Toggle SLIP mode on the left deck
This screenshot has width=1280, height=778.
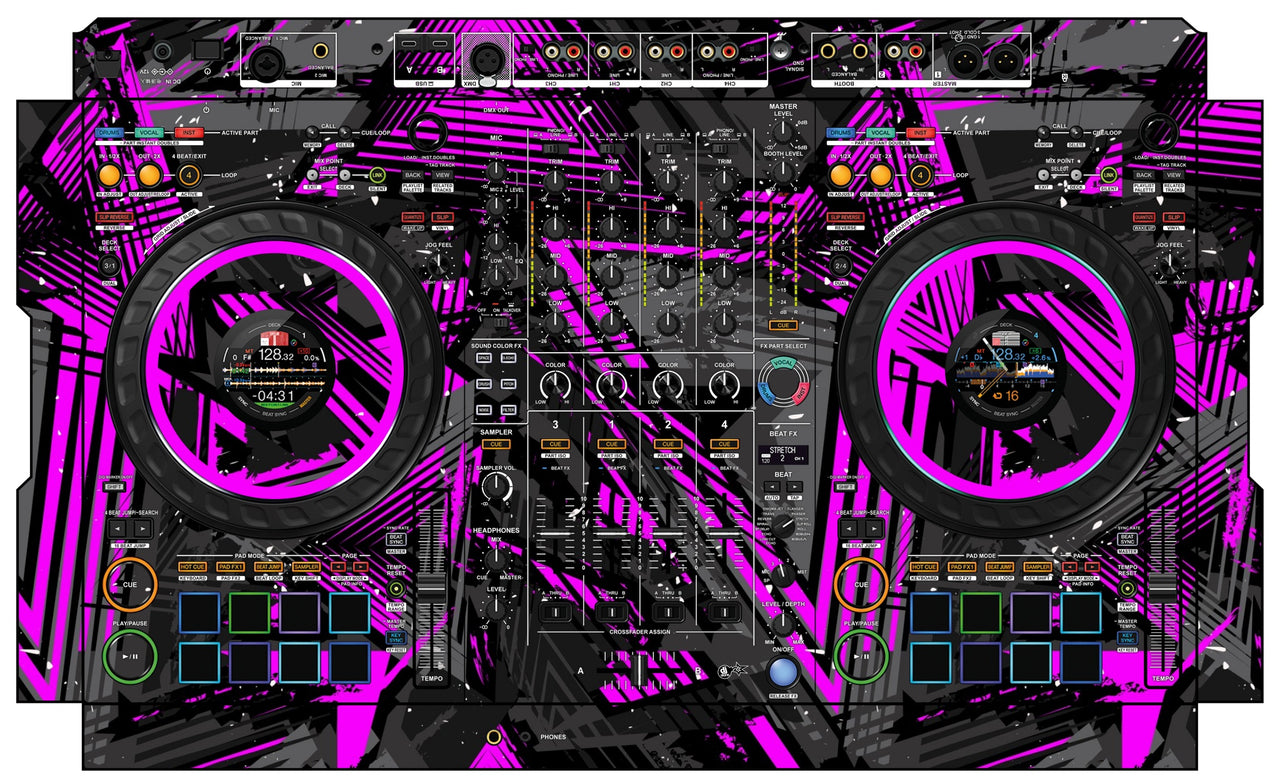(x=442, y=217)
